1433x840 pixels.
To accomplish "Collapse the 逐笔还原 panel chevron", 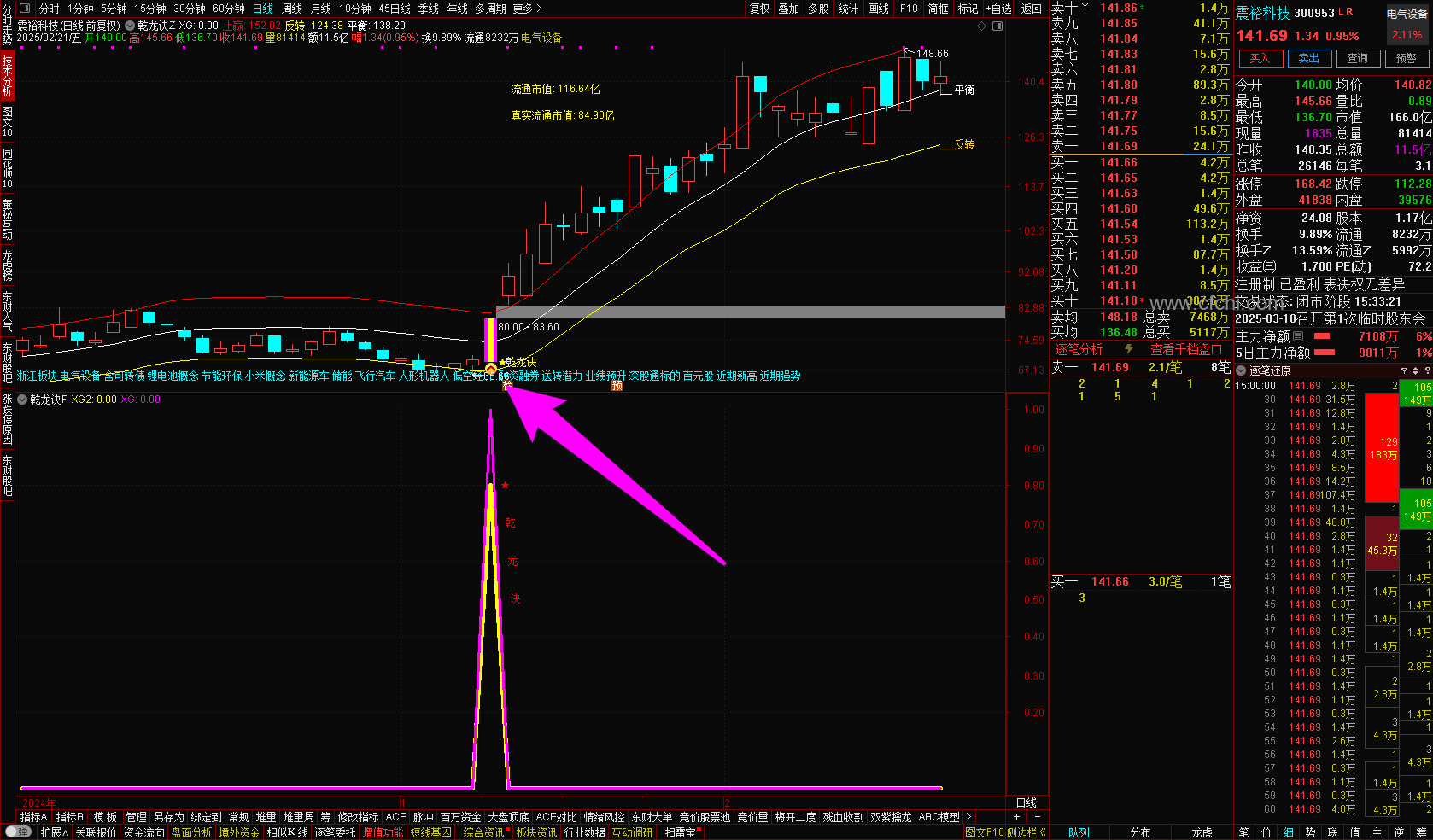I will (1241, 370).
